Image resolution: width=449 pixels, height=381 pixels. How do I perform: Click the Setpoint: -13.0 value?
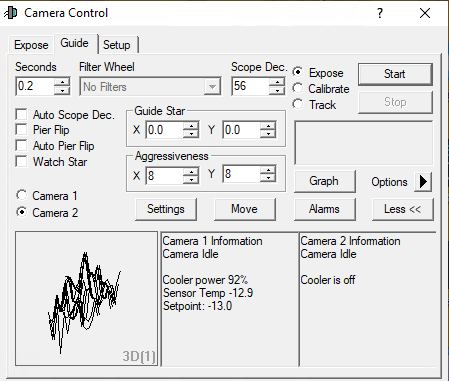[x=197, y=306]
